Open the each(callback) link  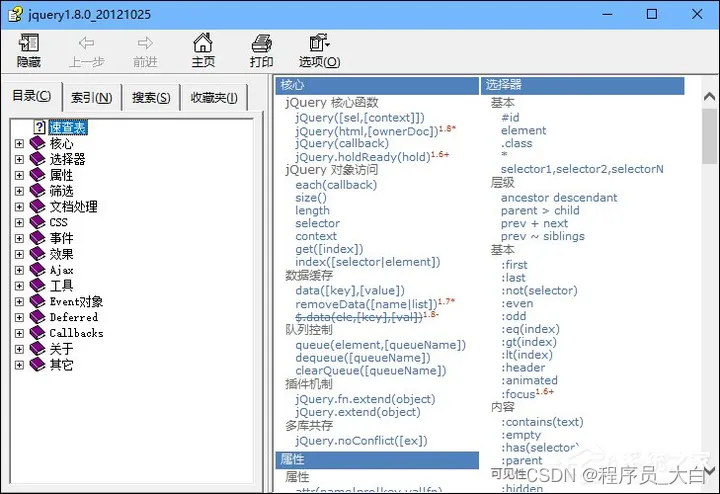click(x=336, y=185)
